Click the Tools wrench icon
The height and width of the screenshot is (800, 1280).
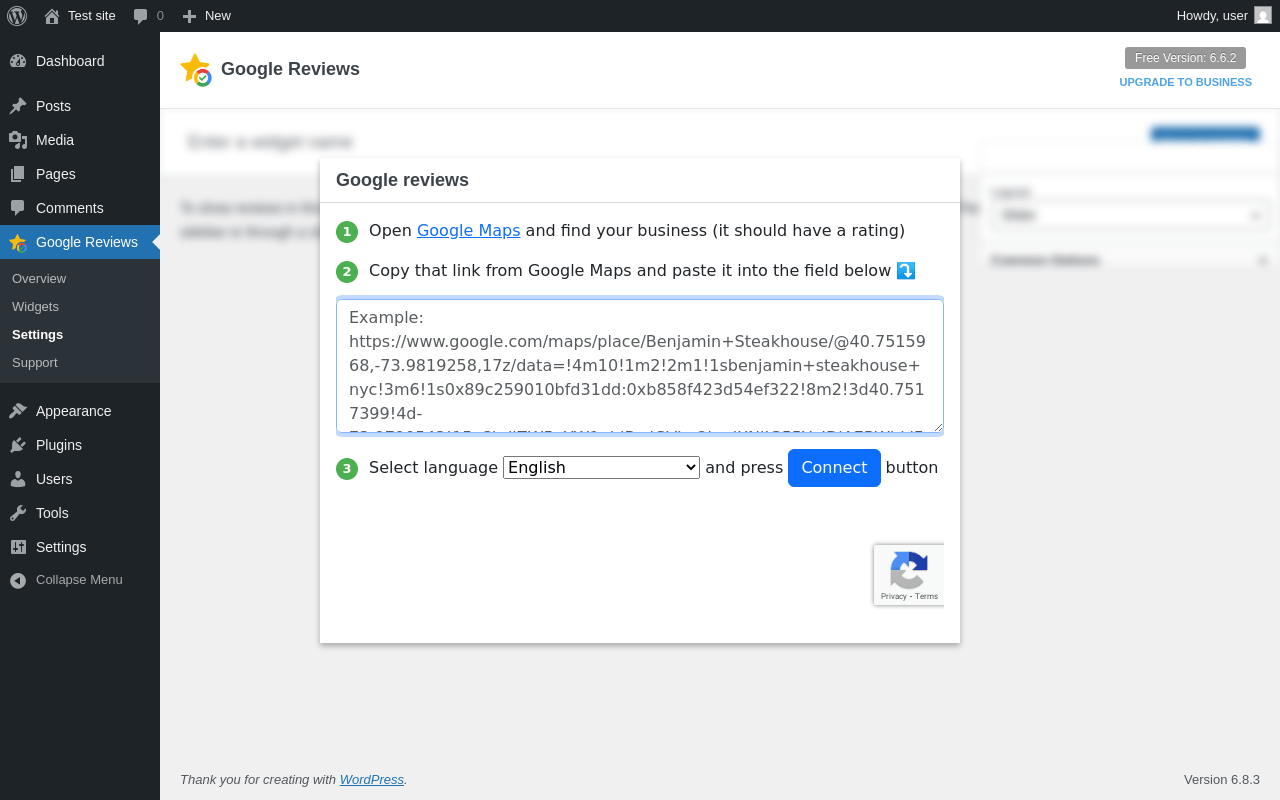pyautogui.click(x=18, y=513)
